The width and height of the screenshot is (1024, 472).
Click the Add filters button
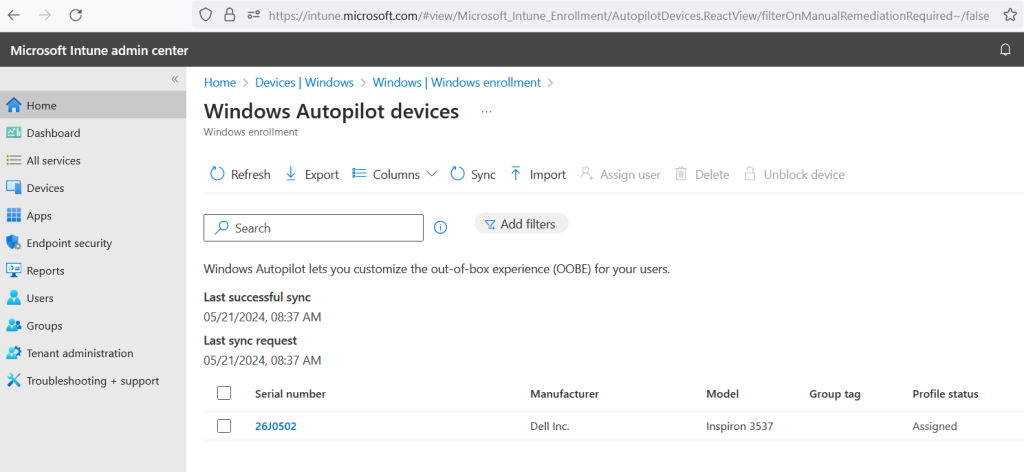(x=520, y=224)
